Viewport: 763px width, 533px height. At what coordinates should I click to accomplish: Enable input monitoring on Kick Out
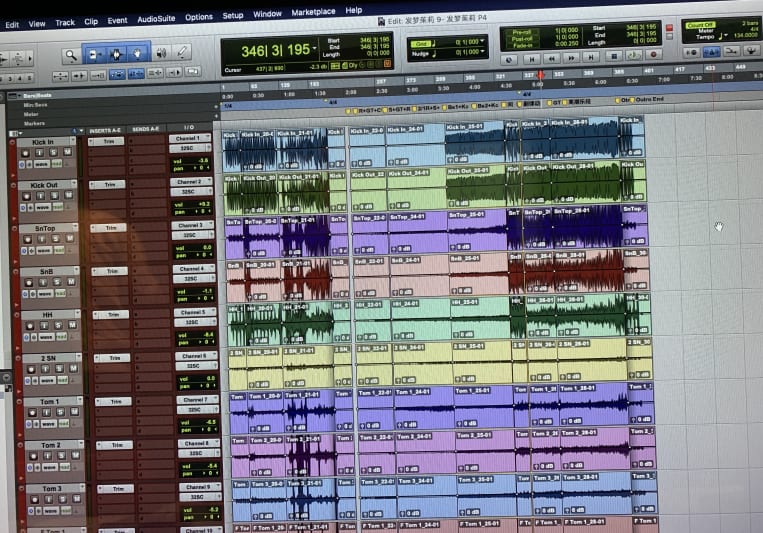tap(40, 196)
